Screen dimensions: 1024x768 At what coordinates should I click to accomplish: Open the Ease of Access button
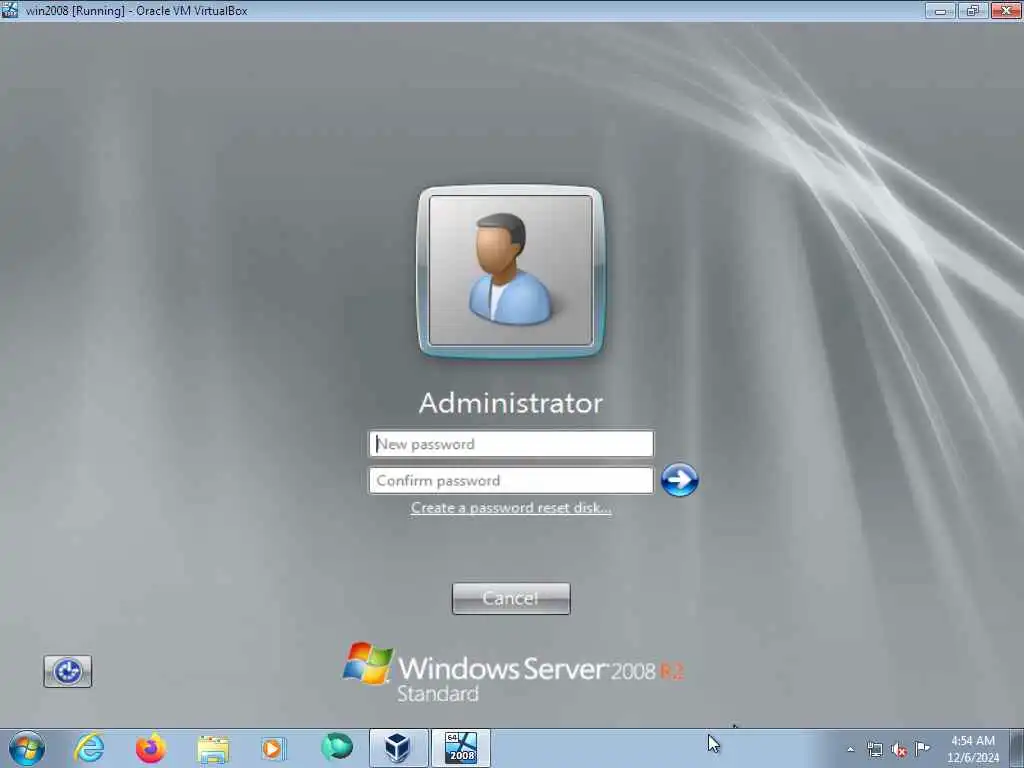(x=68, y=671)
